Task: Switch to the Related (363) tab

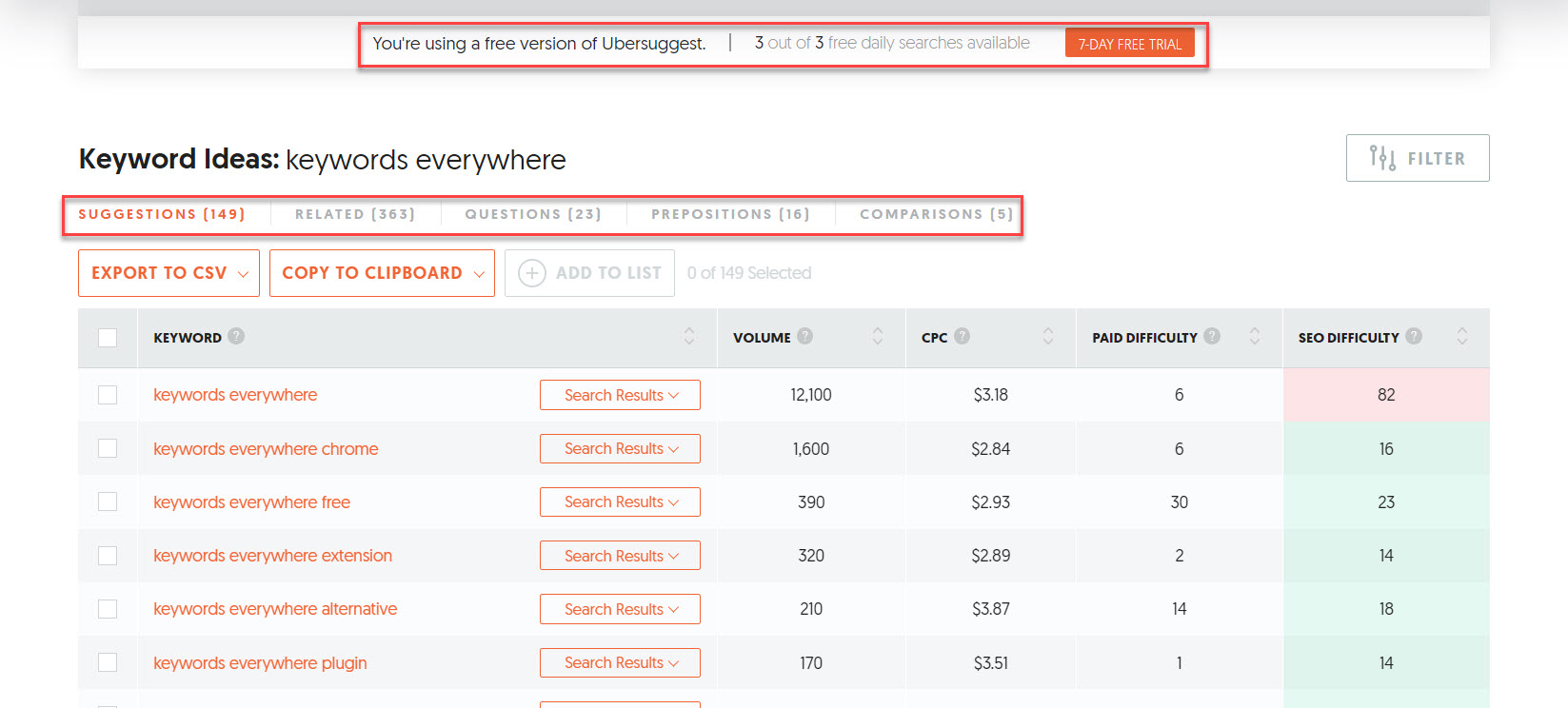Action: pyautogui.click(x=355, y=214)
